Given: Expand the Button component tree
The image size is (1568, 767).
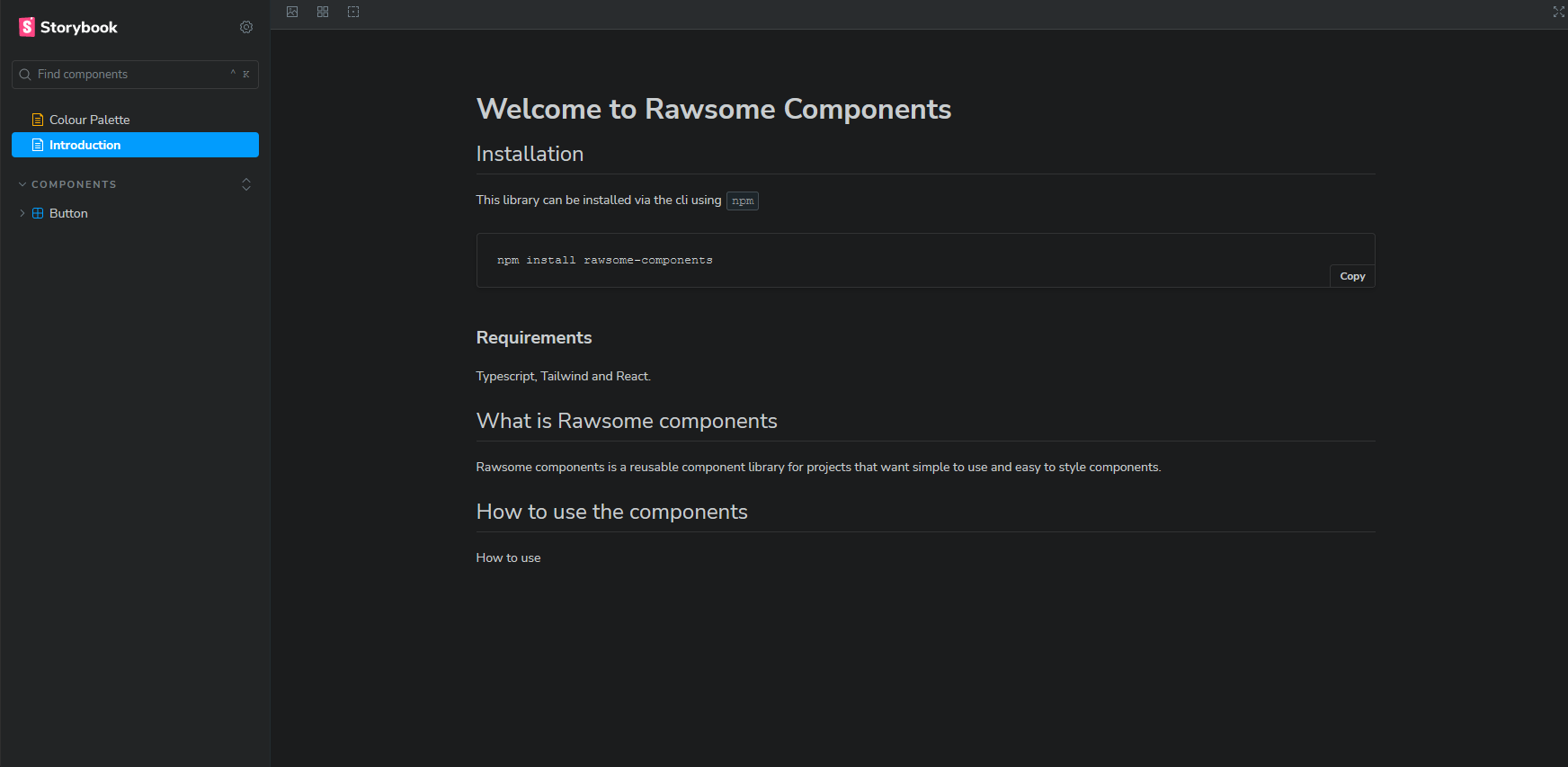Looking at the screenshot, I should (x=22, y=213).
